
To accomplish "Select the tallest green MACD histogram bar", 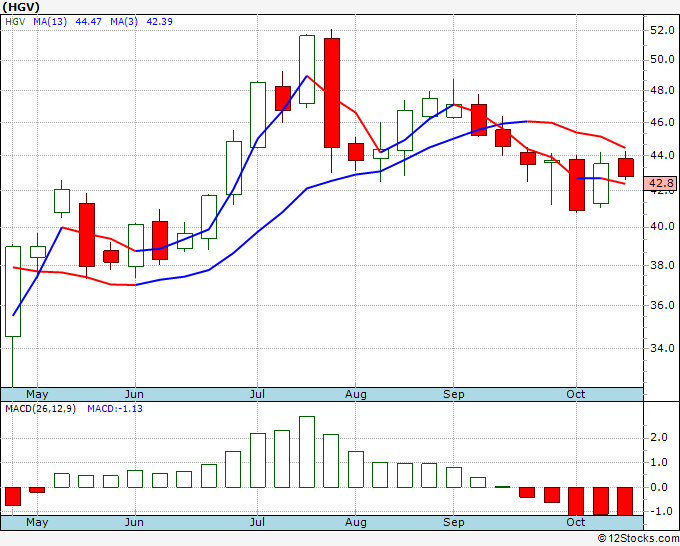I will [307, 452].
